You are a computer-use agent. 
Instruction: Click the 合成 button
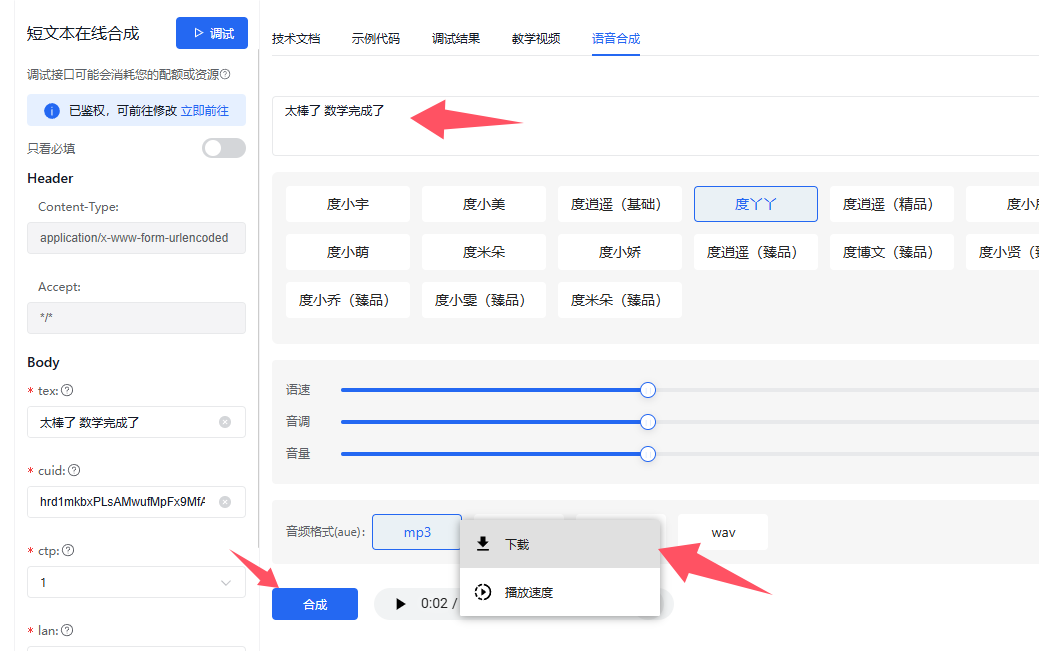coord(315,604)
